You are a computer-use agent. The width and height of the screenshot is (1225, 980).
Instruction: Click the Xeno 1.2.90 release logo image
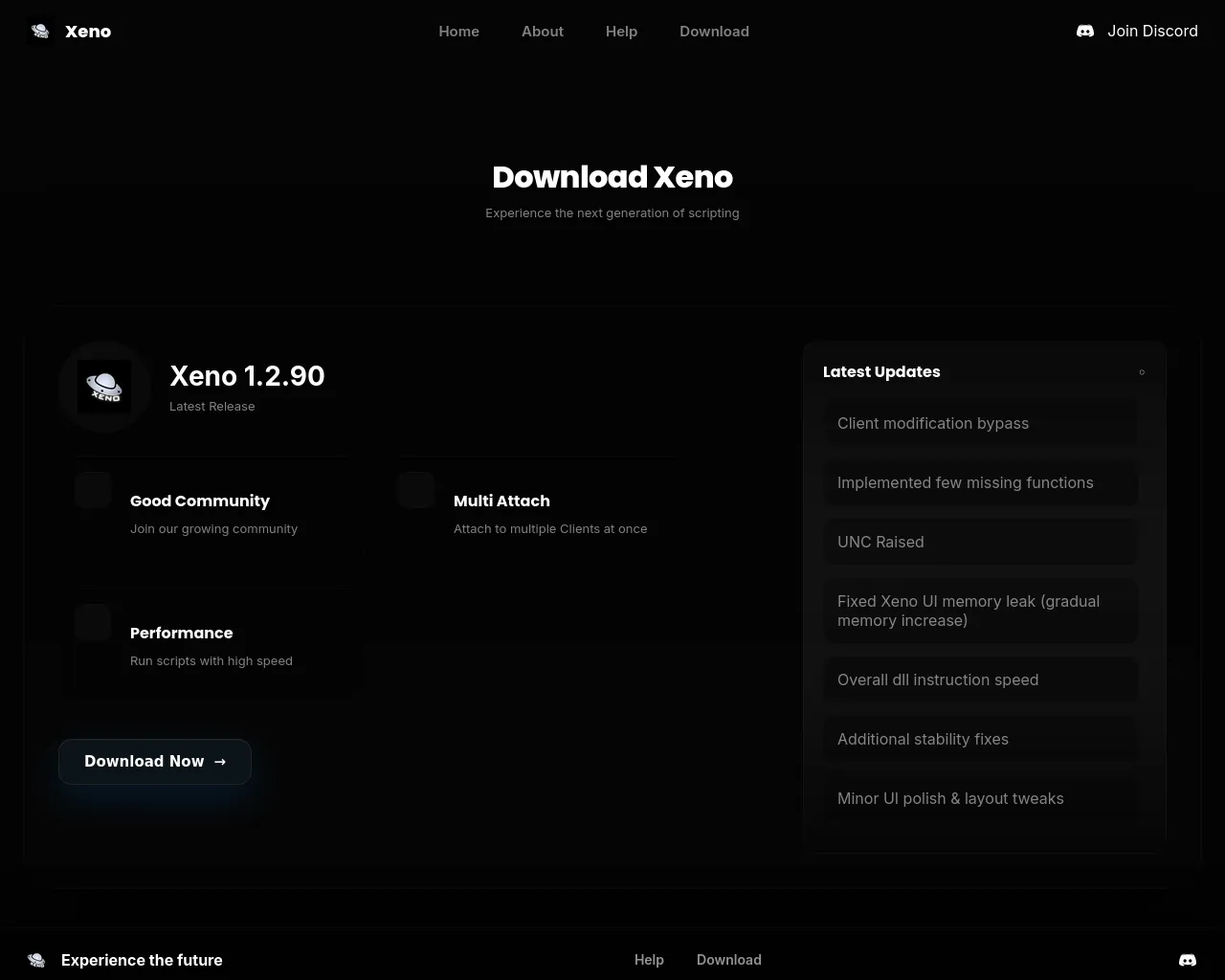click(104, 387)
